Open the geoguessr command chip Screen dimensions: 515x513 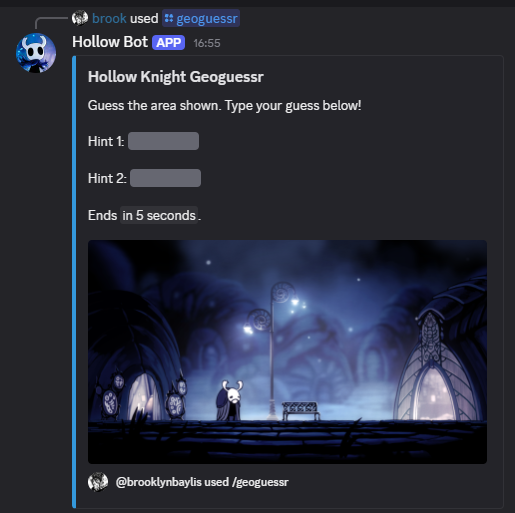(x=201, y=18)
